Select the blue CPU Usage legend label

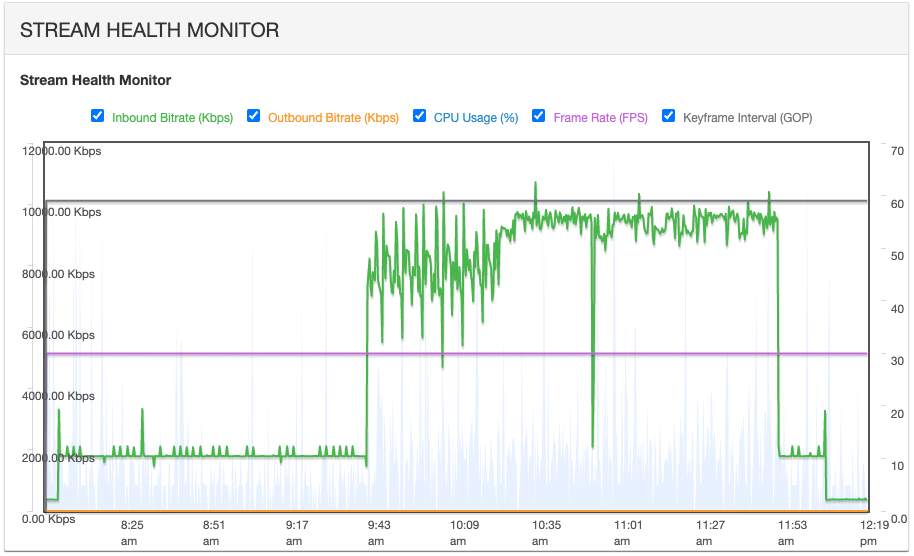pos(475,118)
